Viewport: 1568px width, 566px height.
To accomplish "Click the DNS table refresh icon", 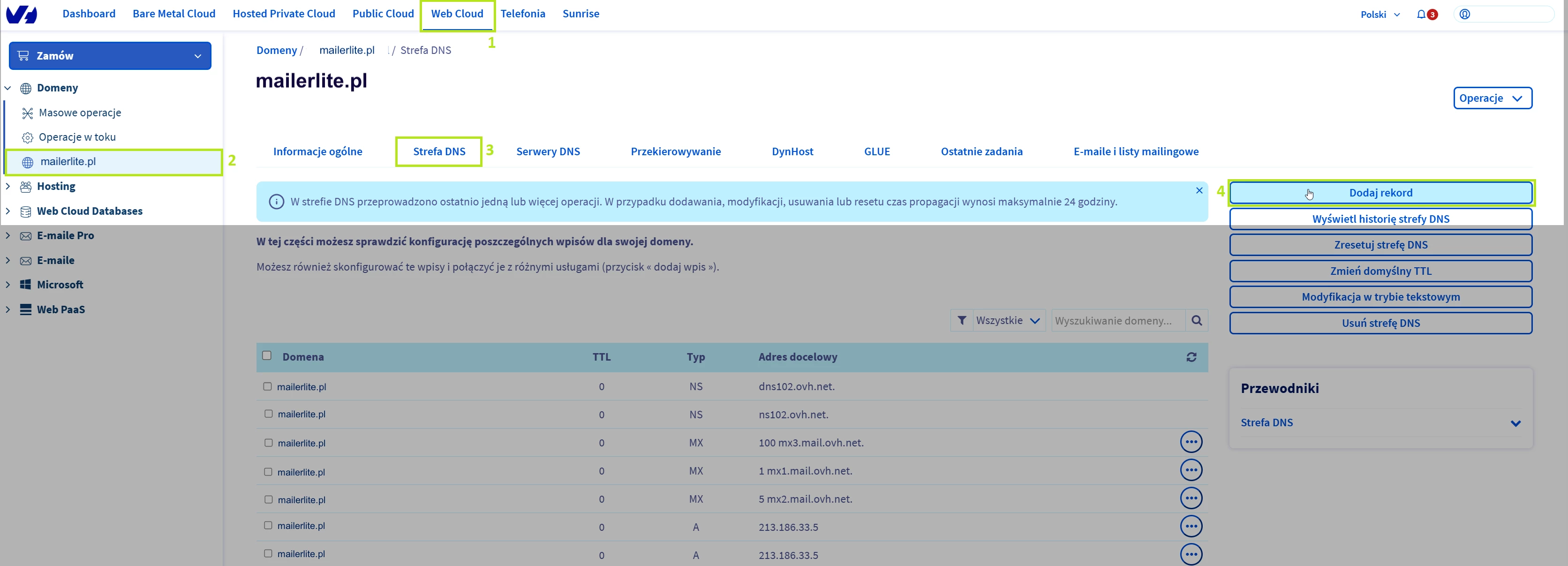I will [1191, 357].
